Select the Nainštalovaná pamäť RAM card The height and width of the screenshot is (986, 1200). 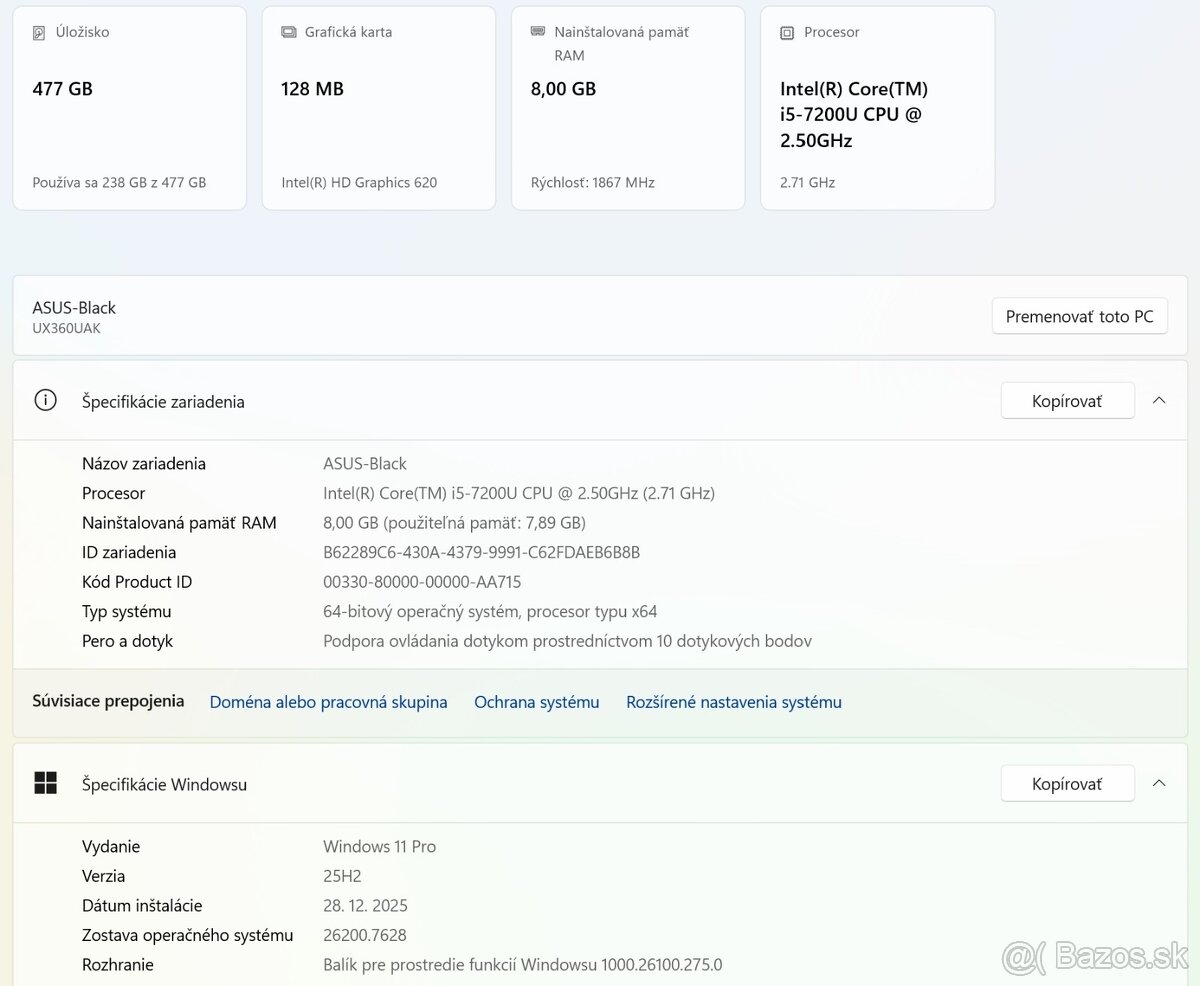tap(627, 110)
